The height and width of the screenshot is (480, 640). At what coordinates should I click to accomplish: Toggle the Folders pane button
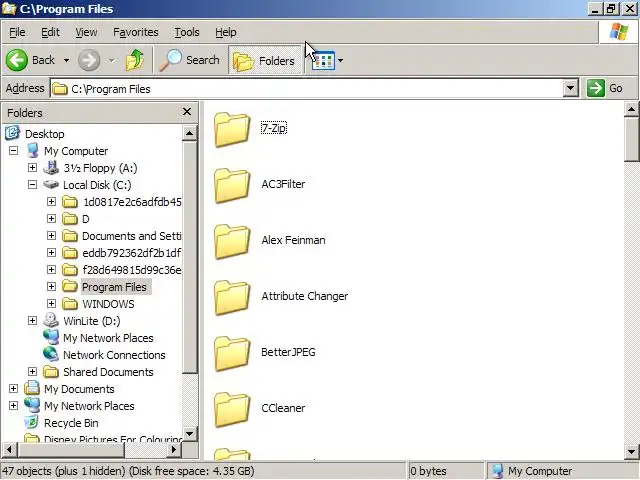click(264, 60)
